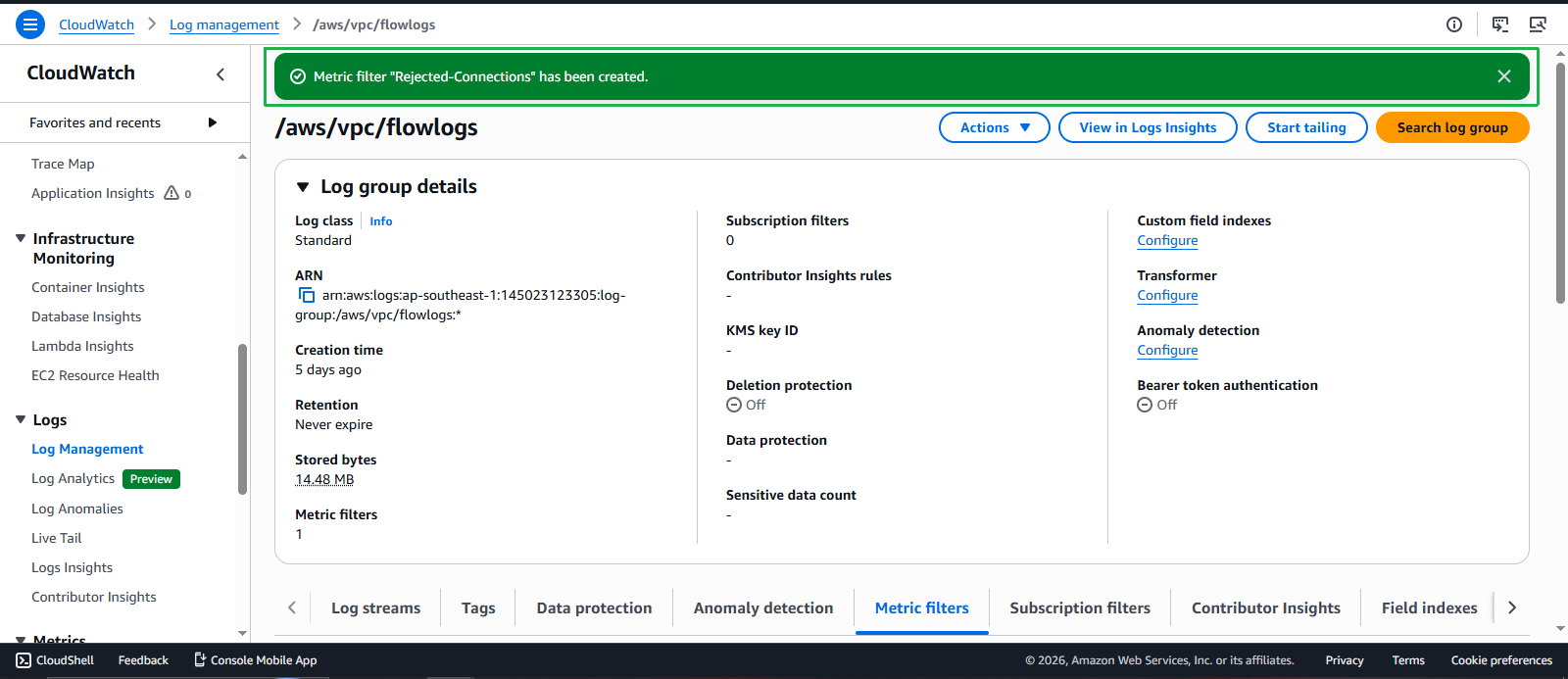Start tailing the log group
Image resolution: width=1568 pixels, height=679 pixels.
[1306, 127]
